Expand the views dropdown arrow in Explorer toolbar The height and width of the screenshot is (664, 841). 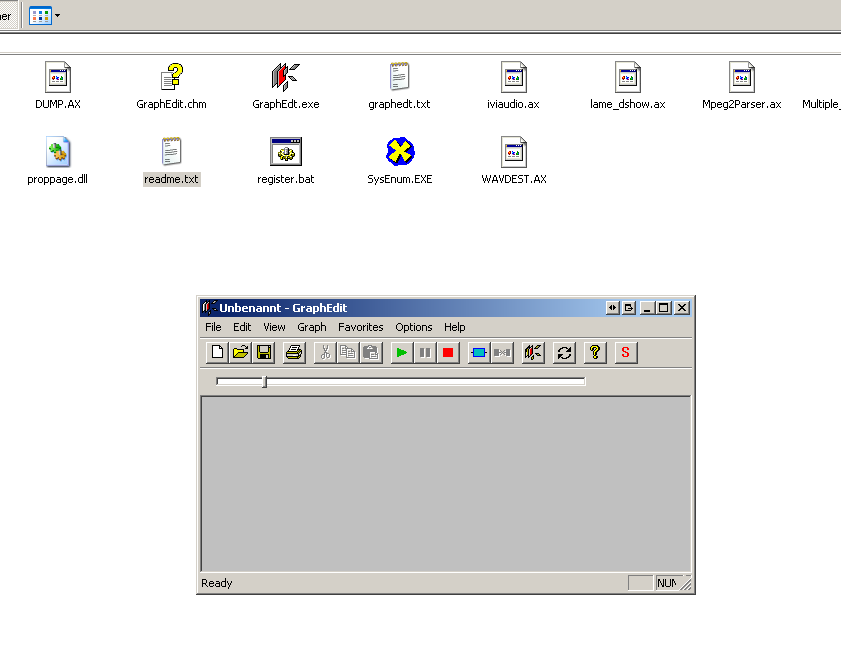click(x=57, y=16)
